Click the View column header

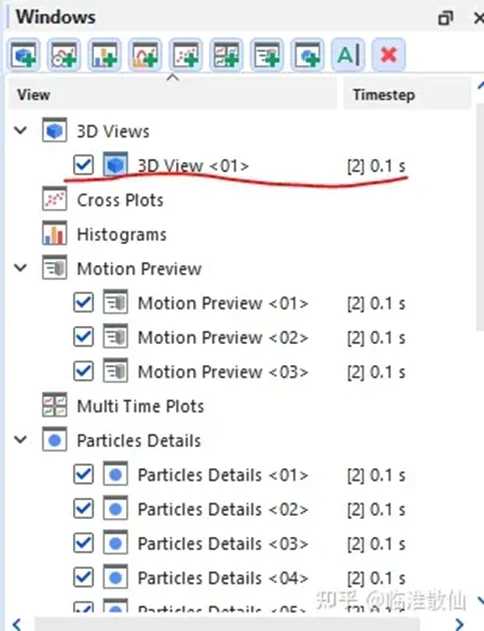pyautogui.click(x=172, y=95)
